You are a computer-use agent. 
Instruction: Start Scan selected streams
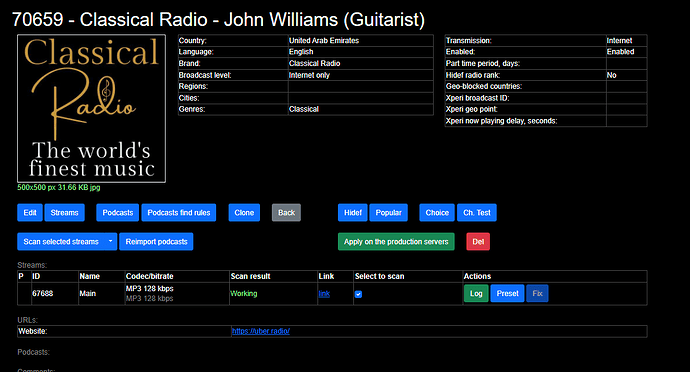[61, 242]
